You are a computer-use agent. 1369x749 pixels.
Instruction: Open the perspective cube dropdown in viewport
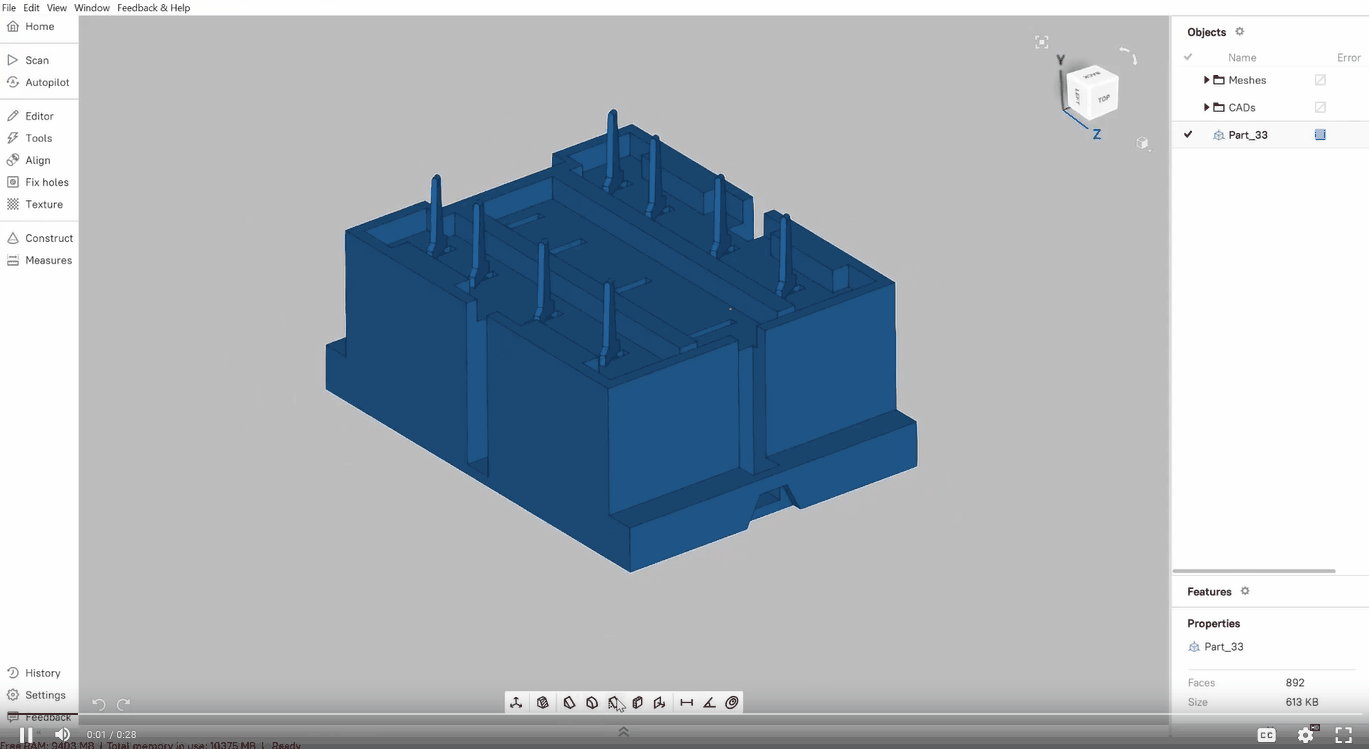(1142, 143)
